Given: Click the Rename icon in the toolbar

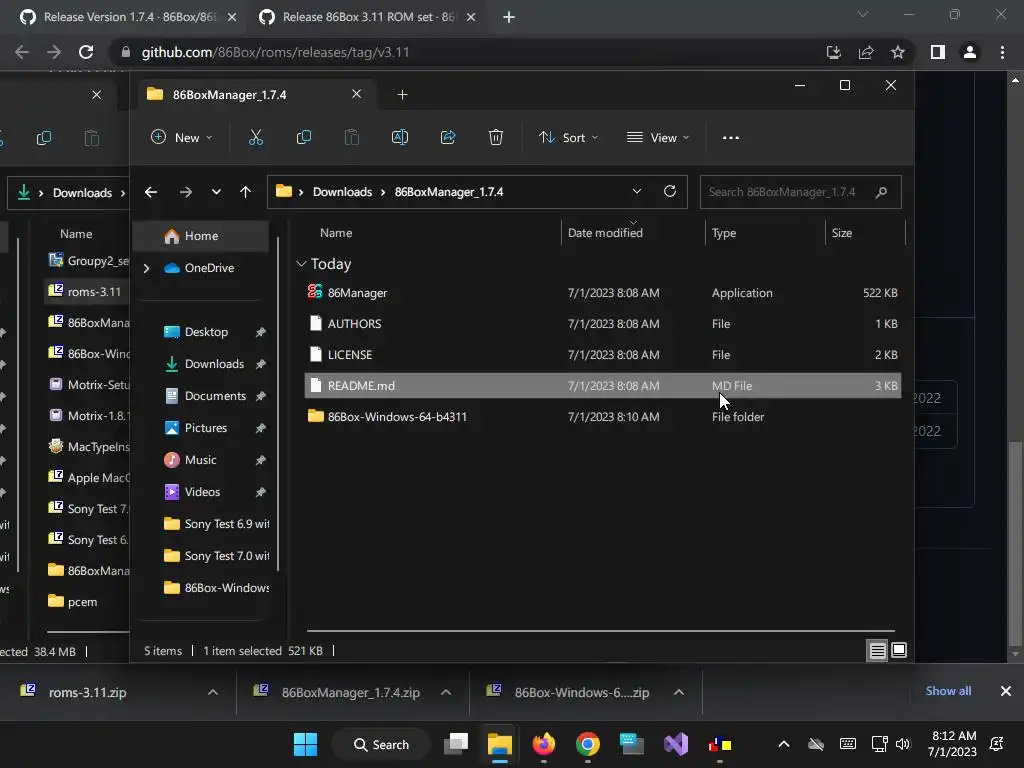Looking at the screenshot, I should pyautogui.click(x=400, y=137).
